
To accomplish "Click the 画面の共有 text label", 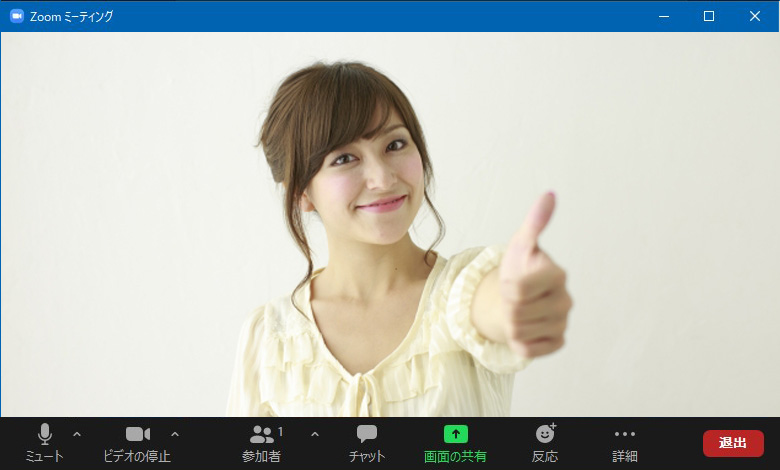I will point(455,457).
